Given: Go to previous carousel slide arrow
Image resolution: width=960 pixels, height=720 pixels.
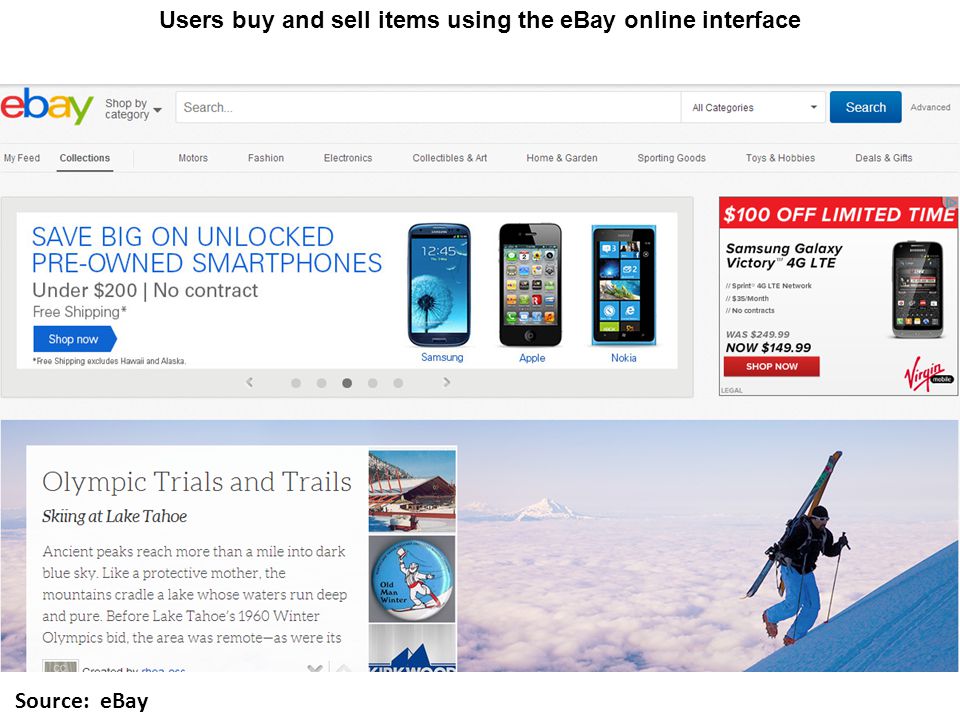Looking at the screenshot, I should [x=249, y=383].
